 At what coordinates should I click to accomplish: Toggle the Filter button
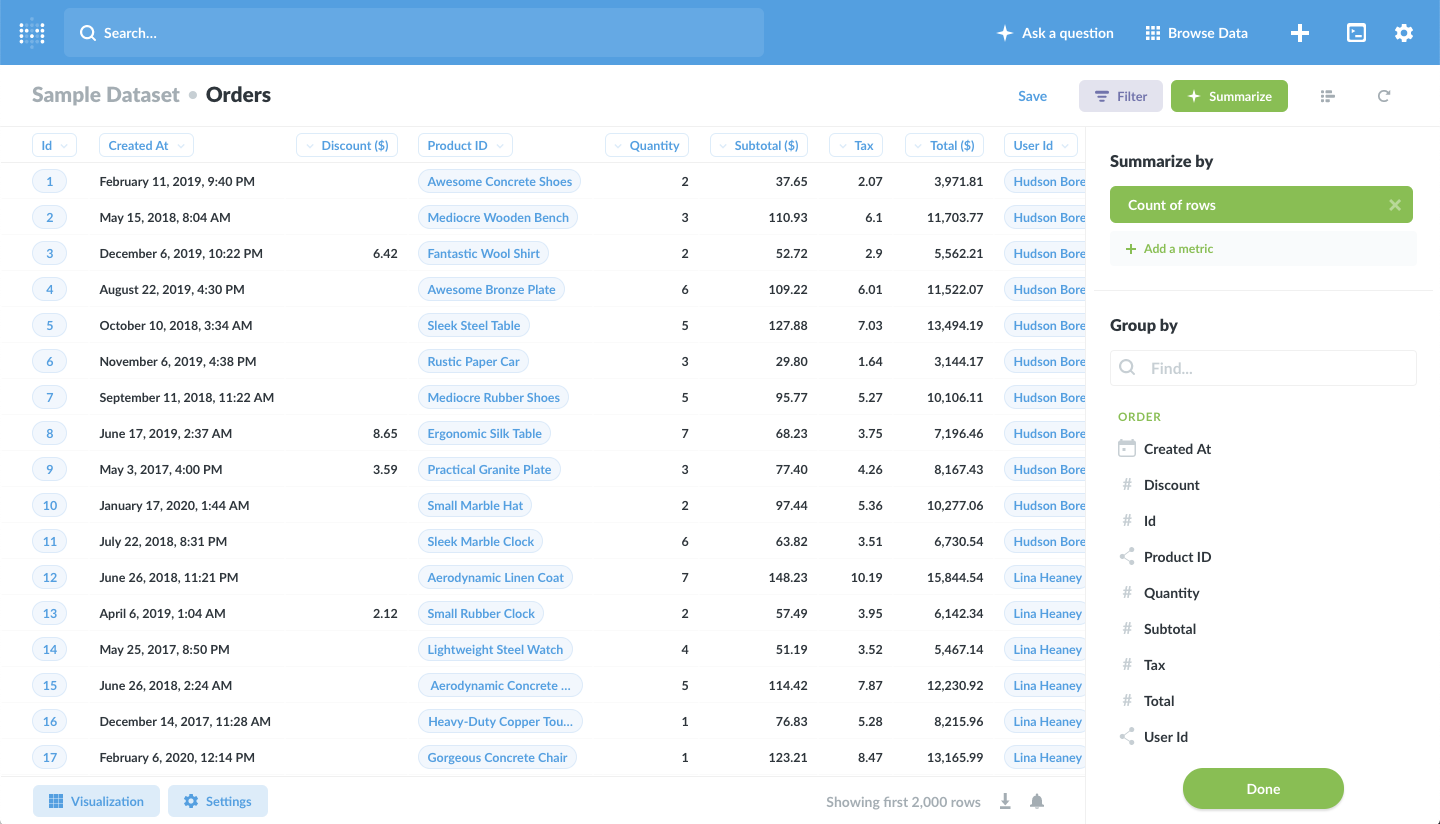1120,96
